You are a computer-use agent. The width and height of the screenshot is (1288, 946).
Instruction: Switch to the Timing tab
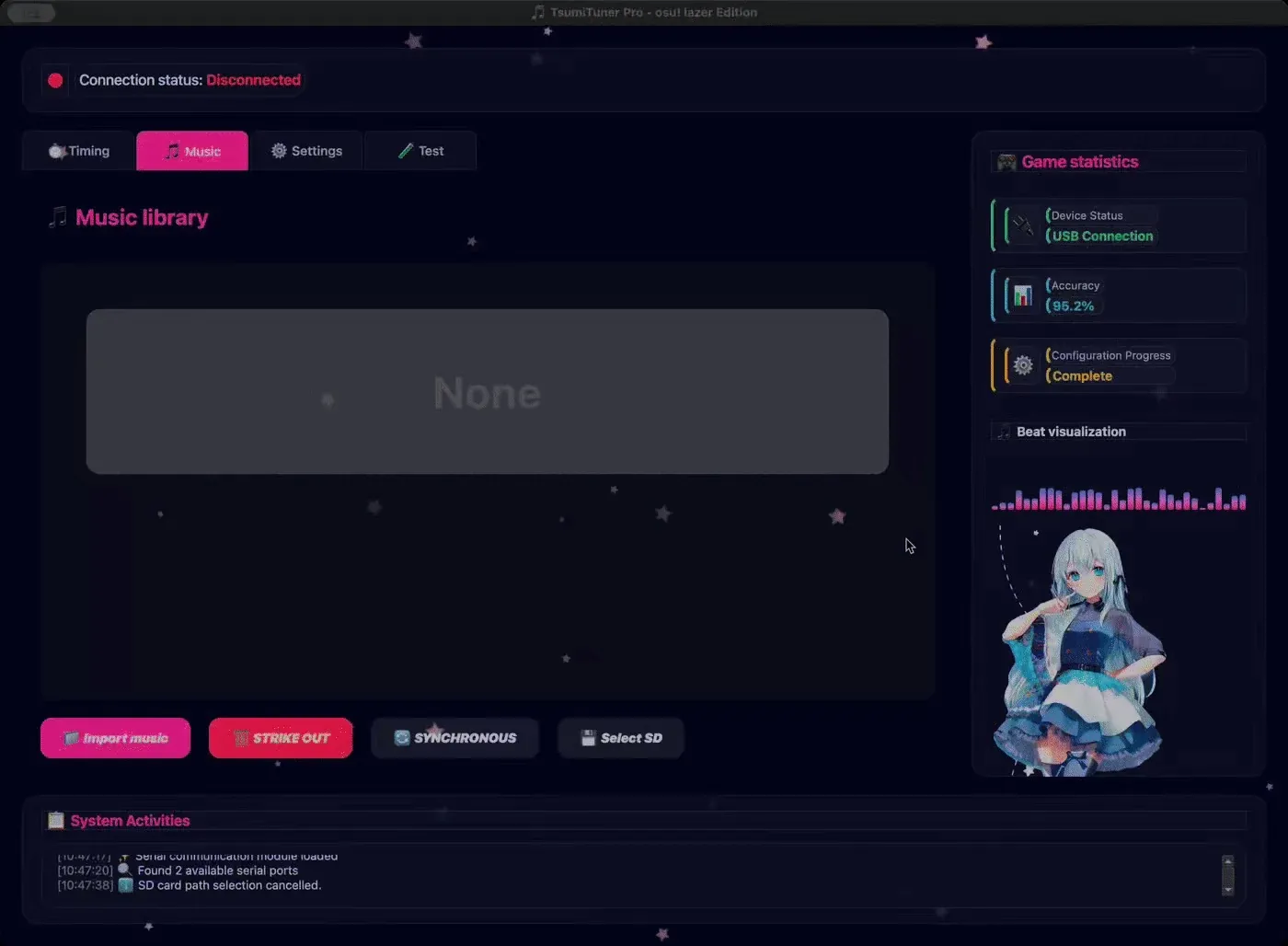click(x=79, y=151)
